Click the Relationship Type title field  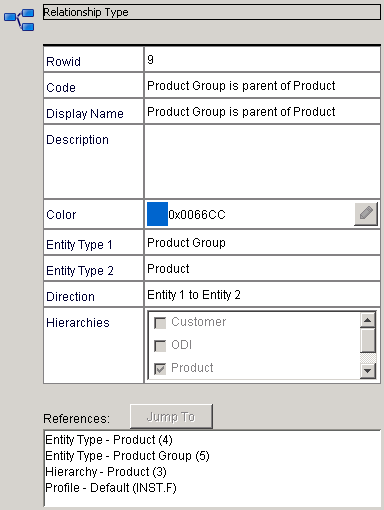click(x=212, y=12)
